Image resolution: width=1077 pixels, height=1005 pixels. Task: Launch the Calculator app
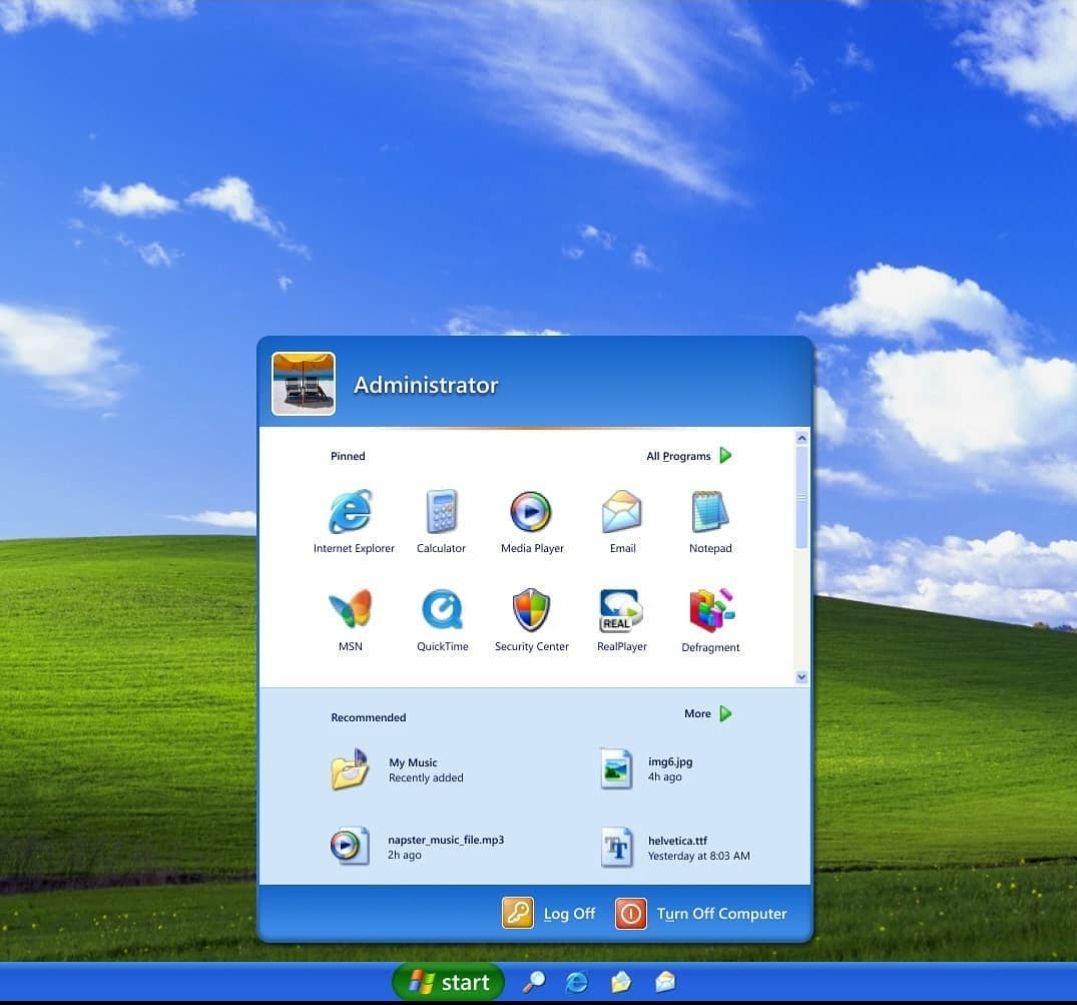(x=441, y=512)
